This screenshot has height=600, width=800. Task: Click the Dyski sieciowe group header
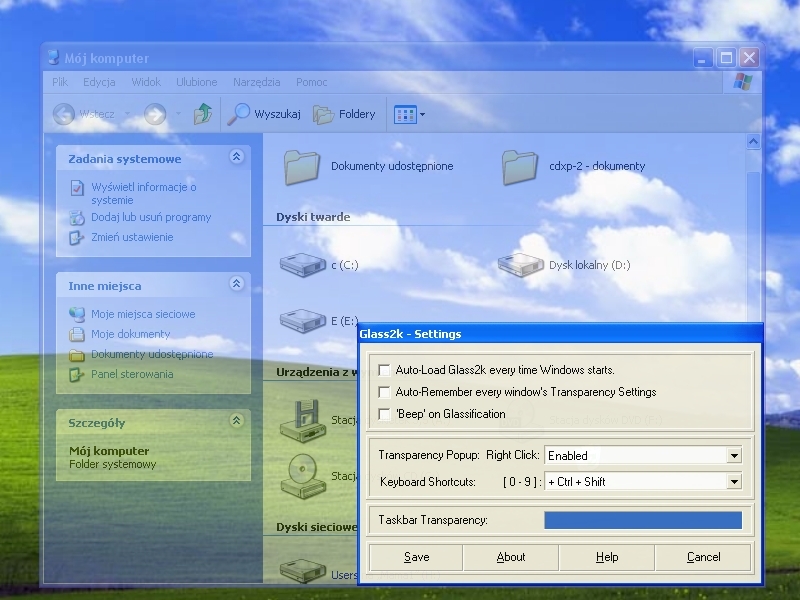pos(316,528)
